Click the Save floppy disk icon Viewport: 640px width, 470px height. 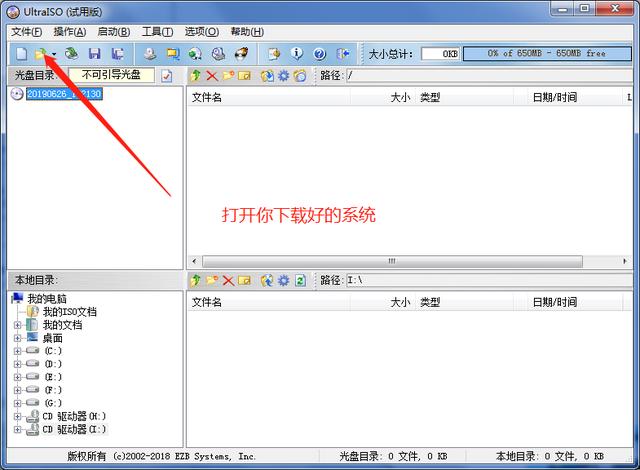pos(95,53)
